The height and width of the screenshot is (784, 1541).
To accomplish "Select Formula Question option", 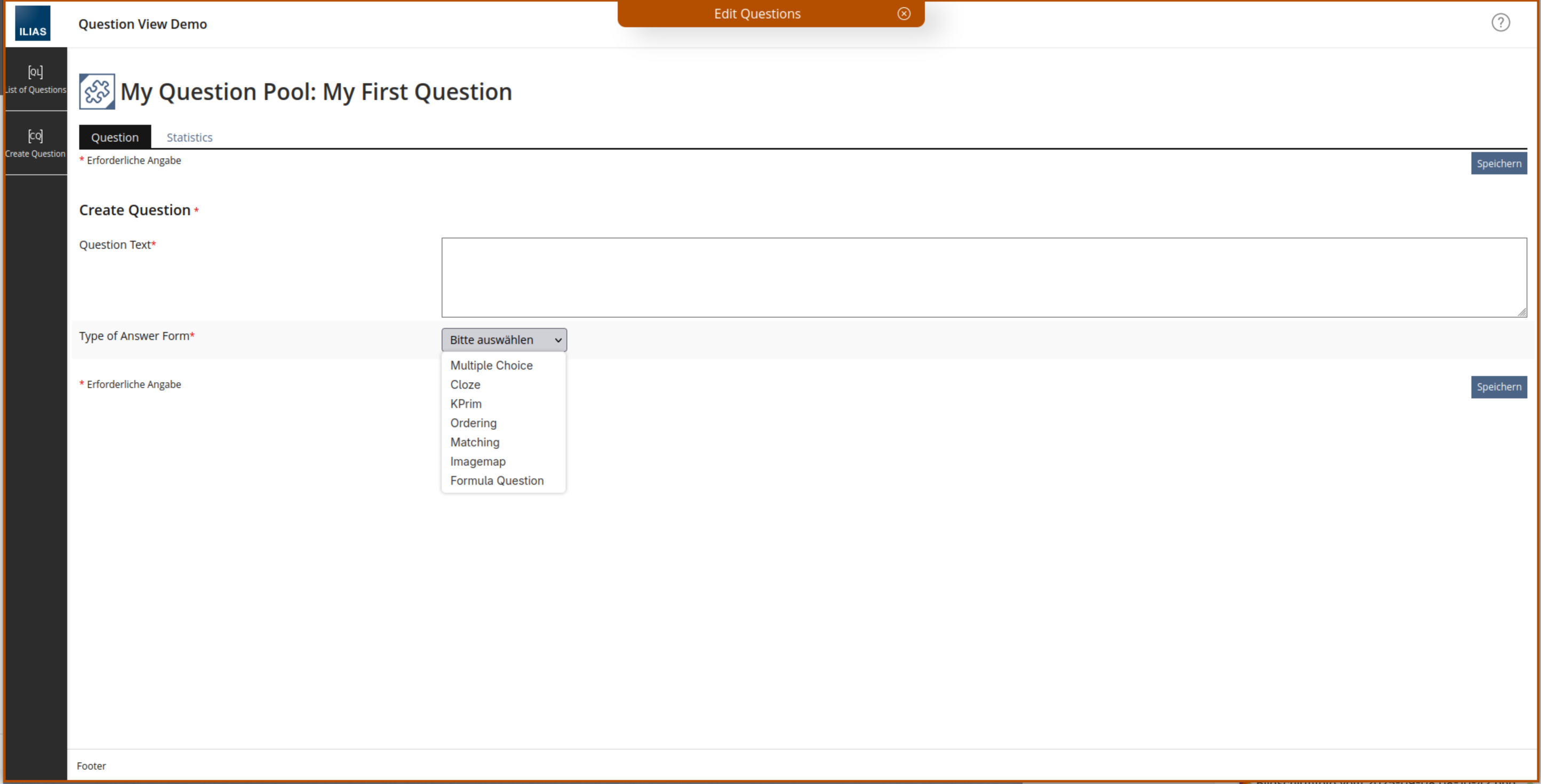I will click(497, 480).
